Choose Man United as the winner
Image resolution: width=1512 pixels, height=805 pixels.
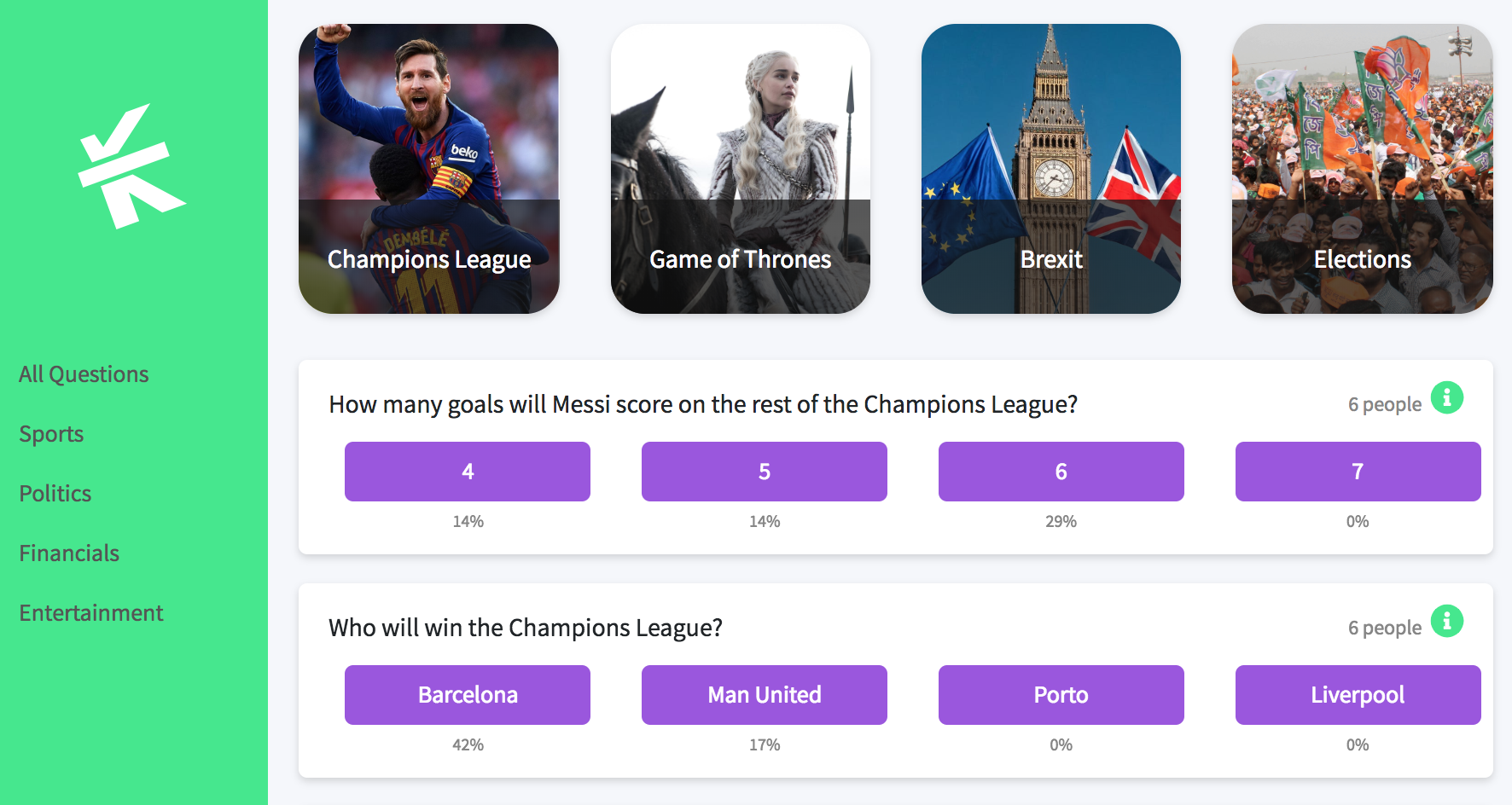click(x=764, y=695)
